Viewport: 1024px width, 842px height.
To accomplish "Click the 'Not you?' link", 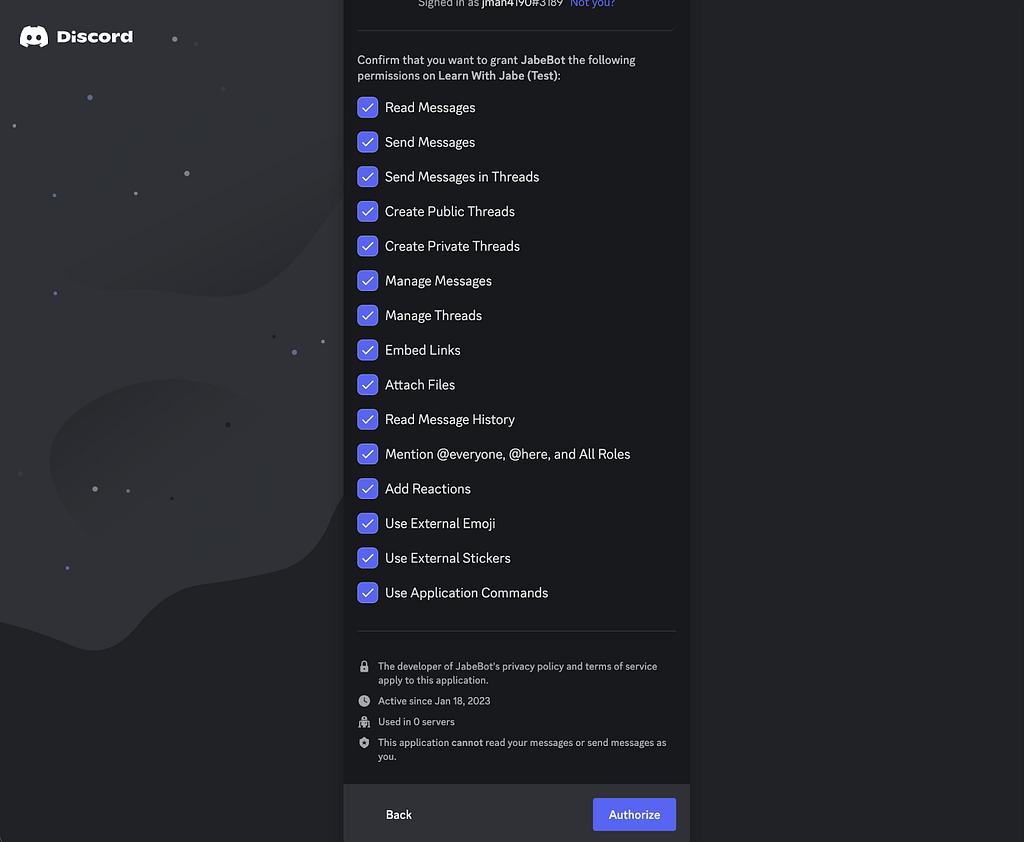I will tap(592, 3).
